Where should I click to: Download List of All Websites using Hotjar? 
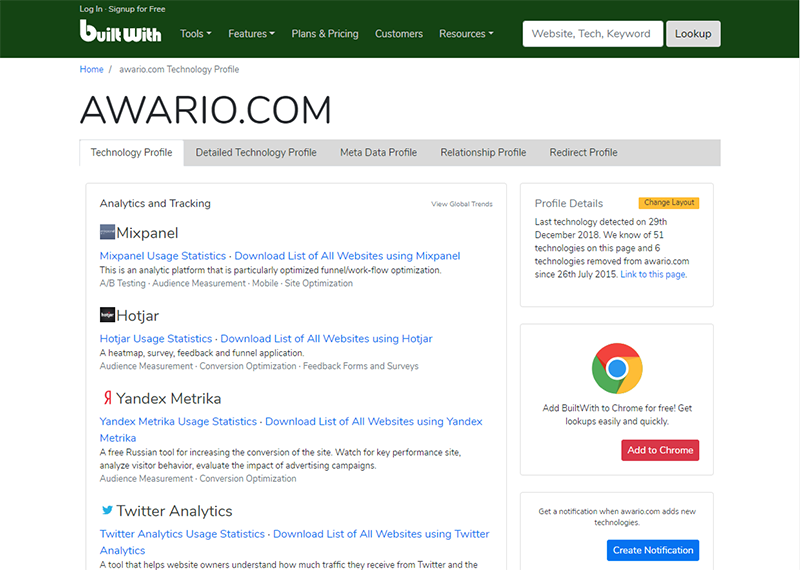point(327,338)
